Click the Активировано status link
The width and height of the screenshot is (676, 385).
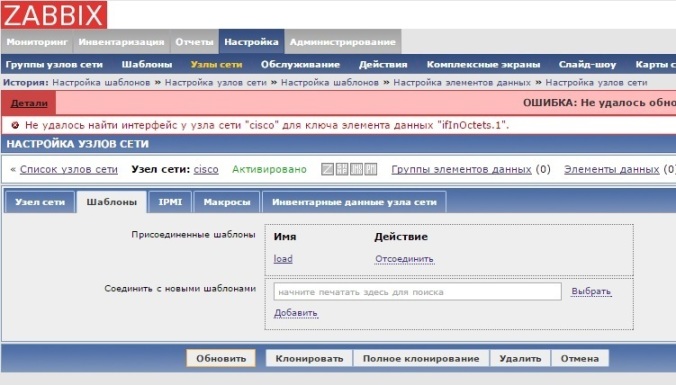269,169
